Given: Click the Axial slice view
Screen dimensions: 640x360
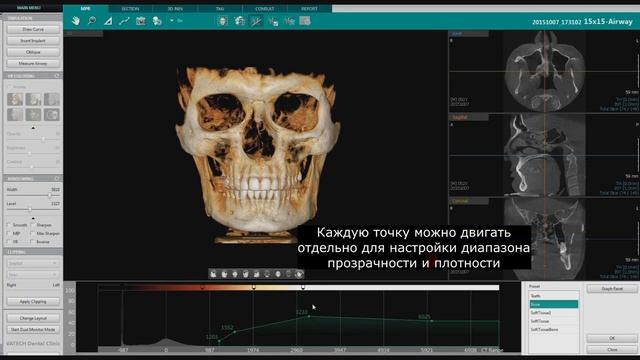Looking at the screenshot, I should coord(544,71).
